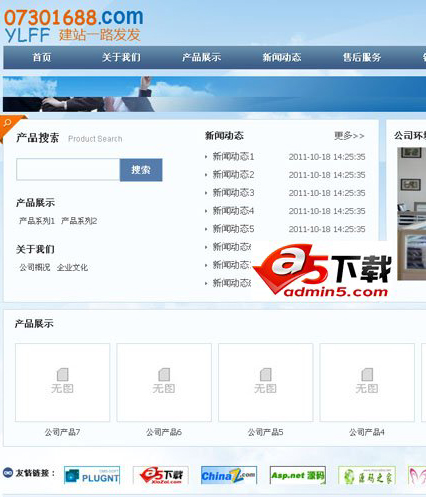
Task: Open news item 新闻动态2
Action: tap(233, 175)
